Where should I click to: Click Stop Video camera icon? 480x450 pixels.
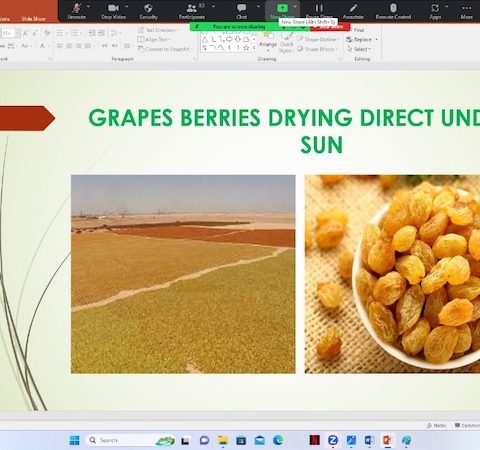[x=113, y=8]
